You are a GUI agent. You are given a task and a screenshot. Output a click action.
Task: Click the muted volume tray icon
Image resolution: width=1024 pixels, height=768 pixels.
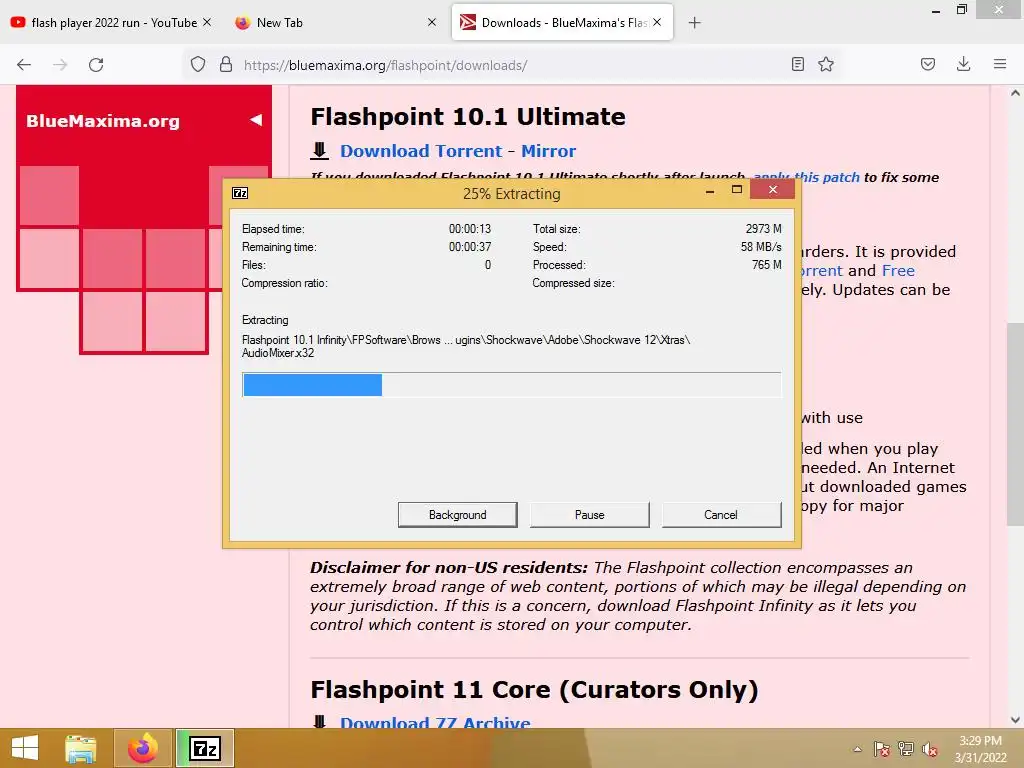[930, 749]
